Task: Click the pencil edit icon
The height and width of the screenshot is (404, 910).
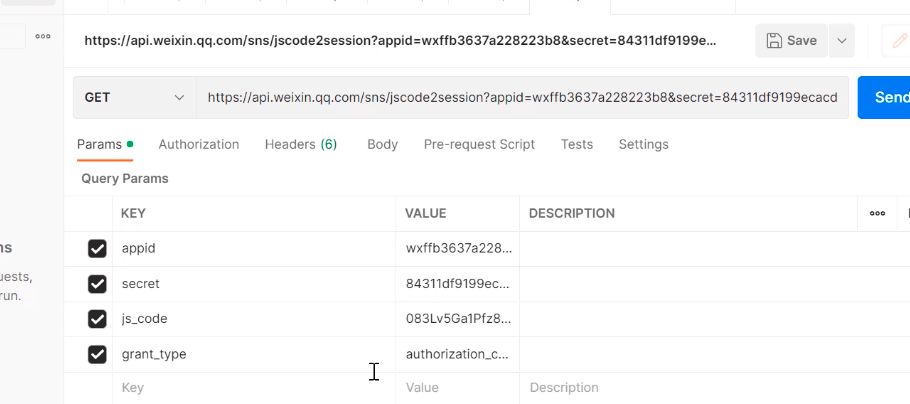Action: 899,41
